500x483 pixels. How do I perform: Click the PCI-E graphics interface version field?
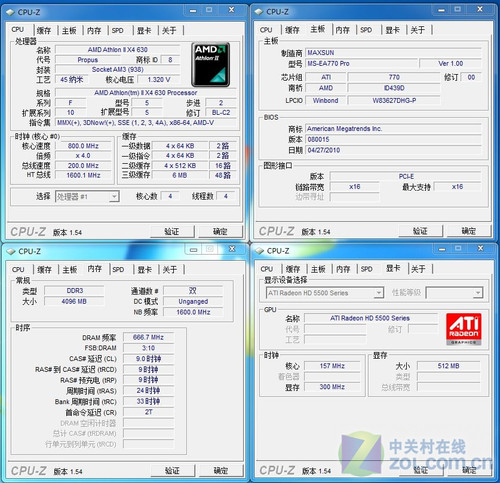point(406,176)
